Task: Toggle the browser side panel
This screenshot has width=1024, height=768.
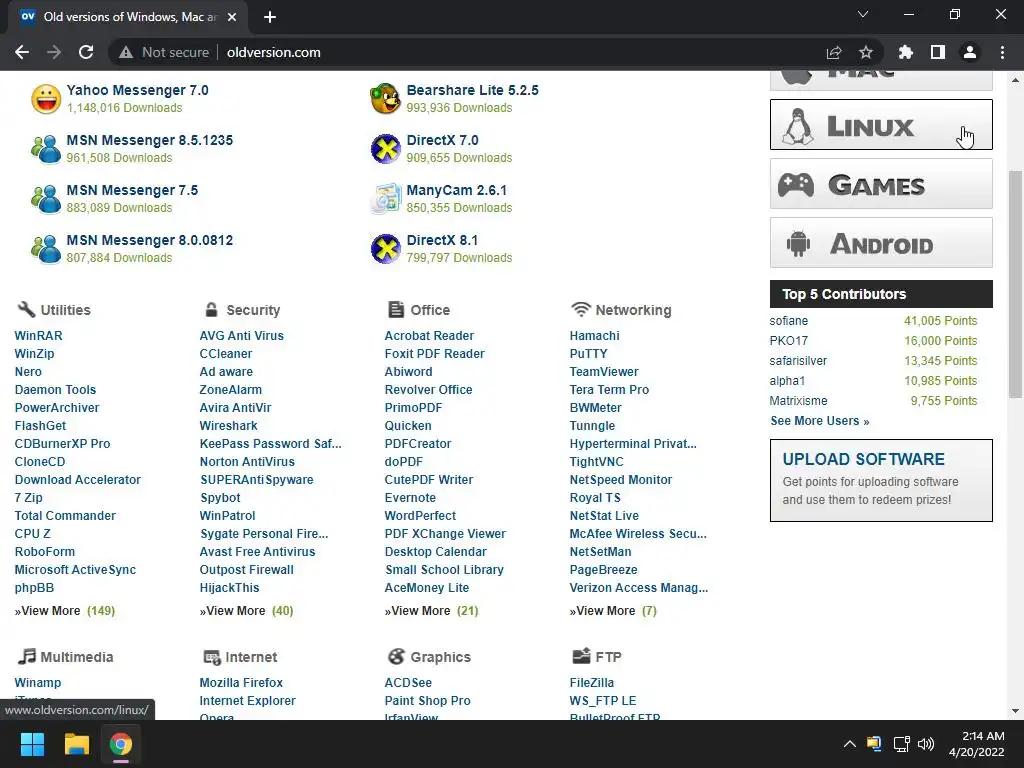Action: (x=938, y=52)
